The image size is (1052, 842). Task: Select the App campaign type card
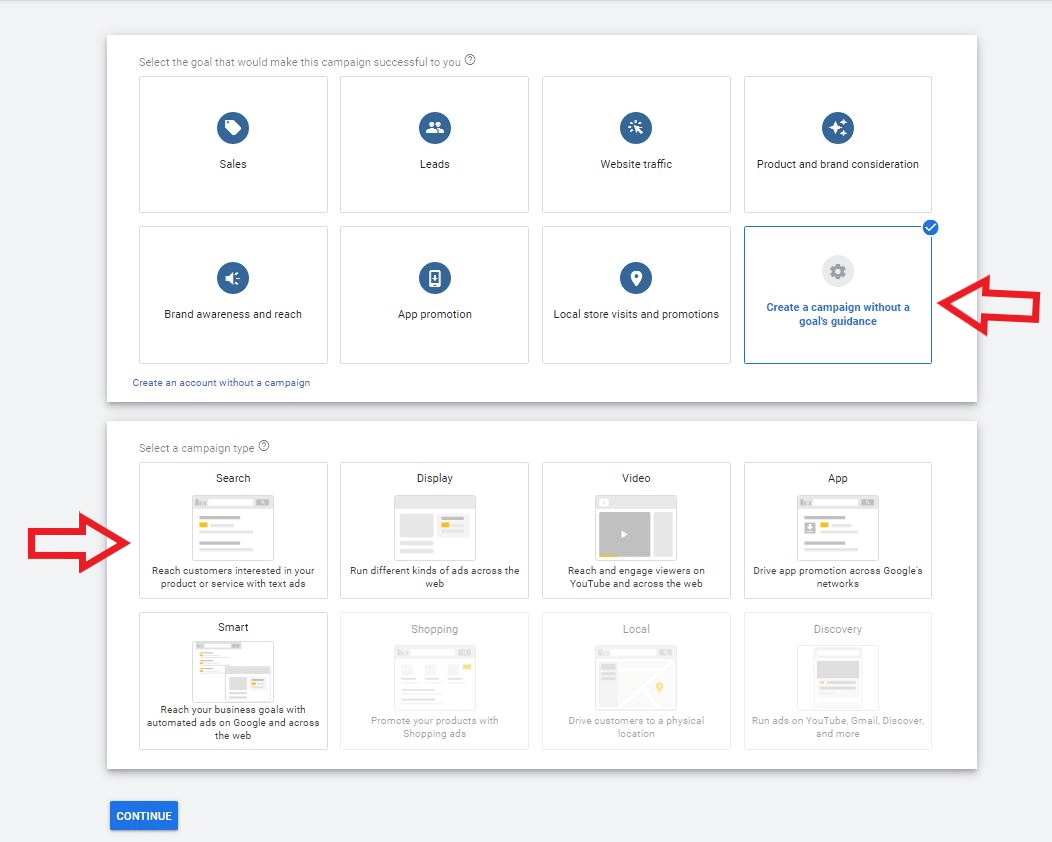pyautogui.click(x=837, y=530)
